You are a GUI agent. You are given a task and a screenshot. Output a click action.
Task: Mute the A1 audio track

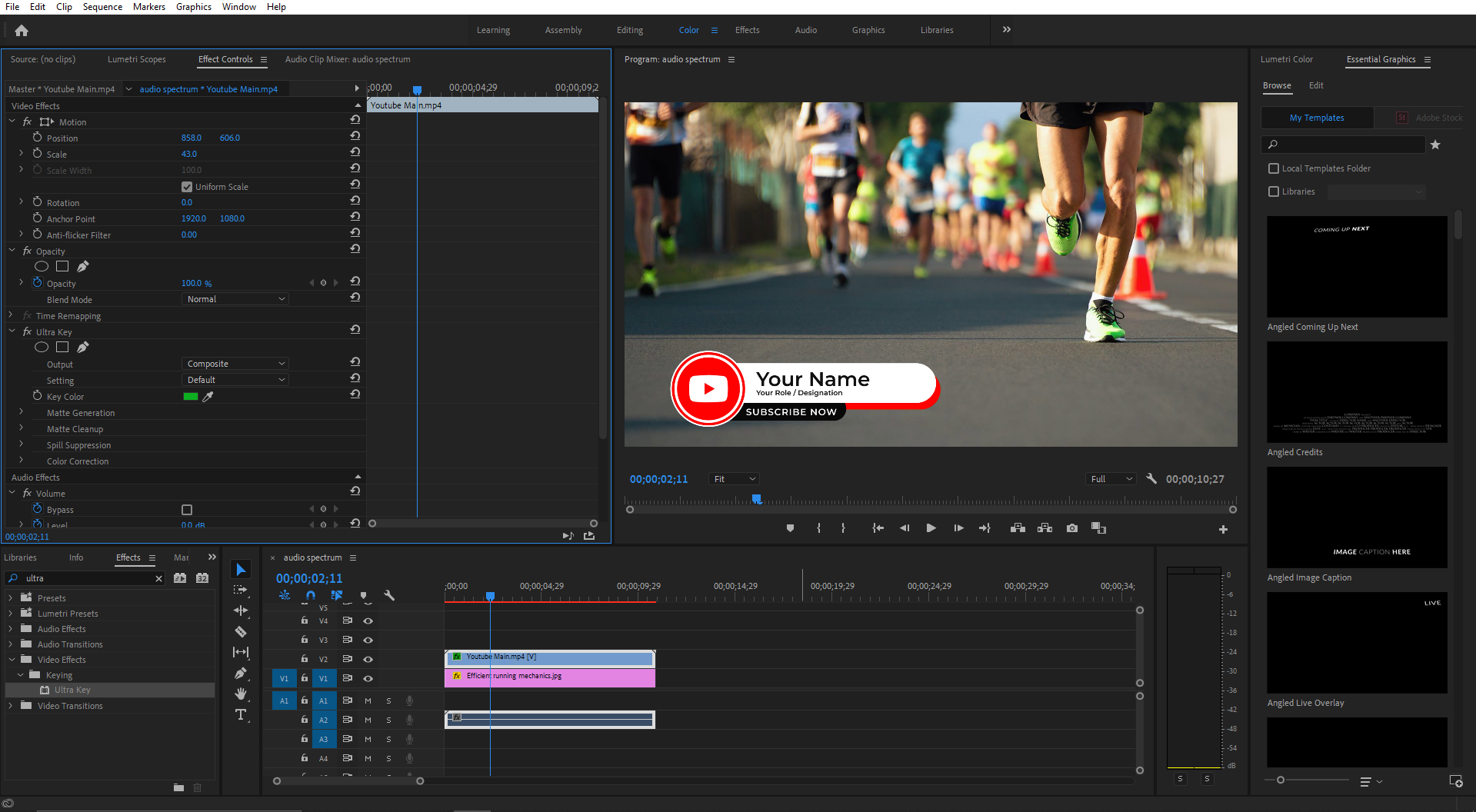pyautogui.click(x=368, y=701)
